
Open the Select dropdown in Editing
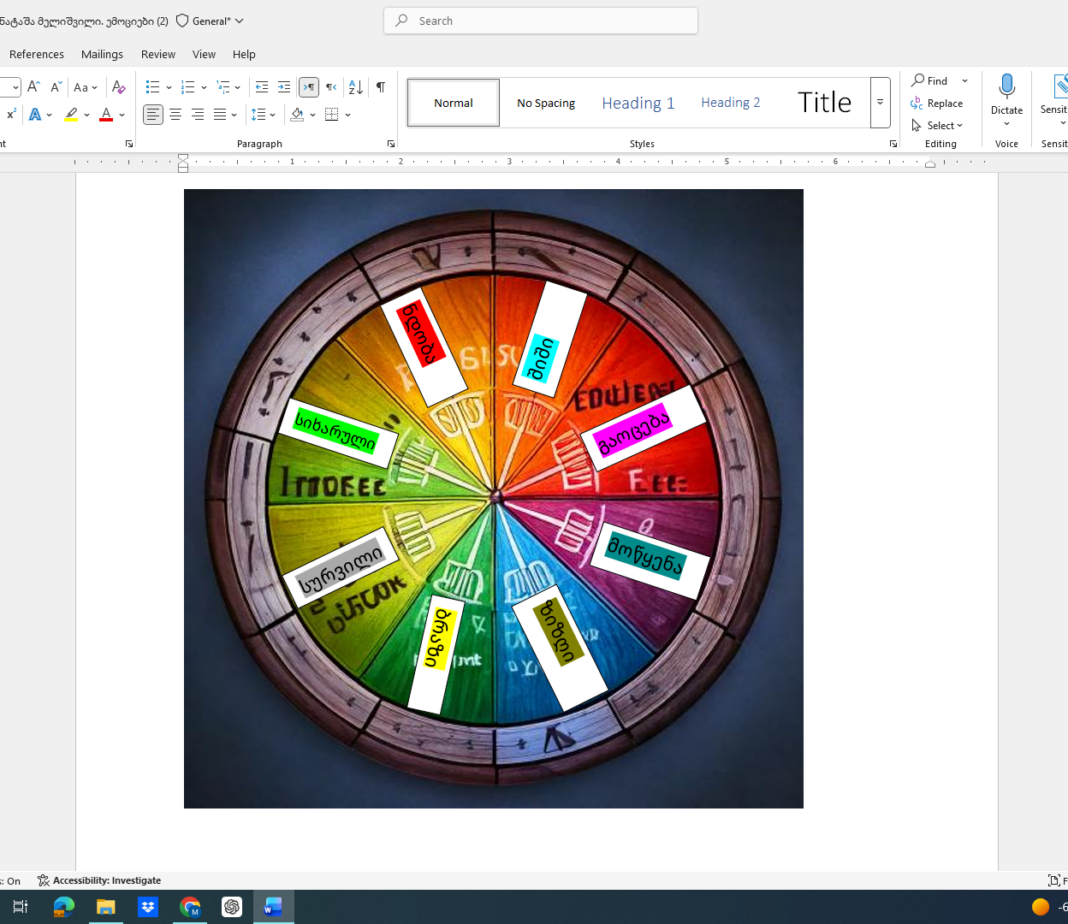937,125
